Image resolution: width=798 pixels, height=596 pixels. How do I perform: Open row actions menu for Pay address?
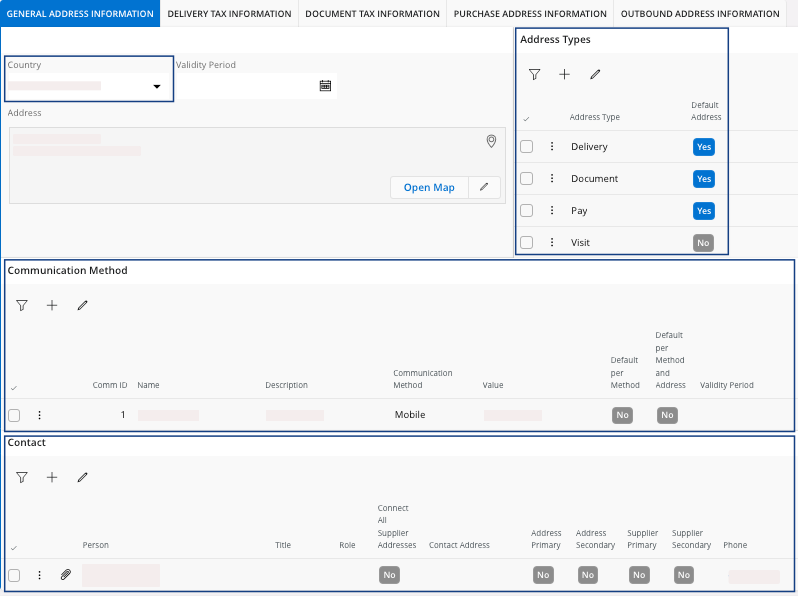tap(551, 211)
